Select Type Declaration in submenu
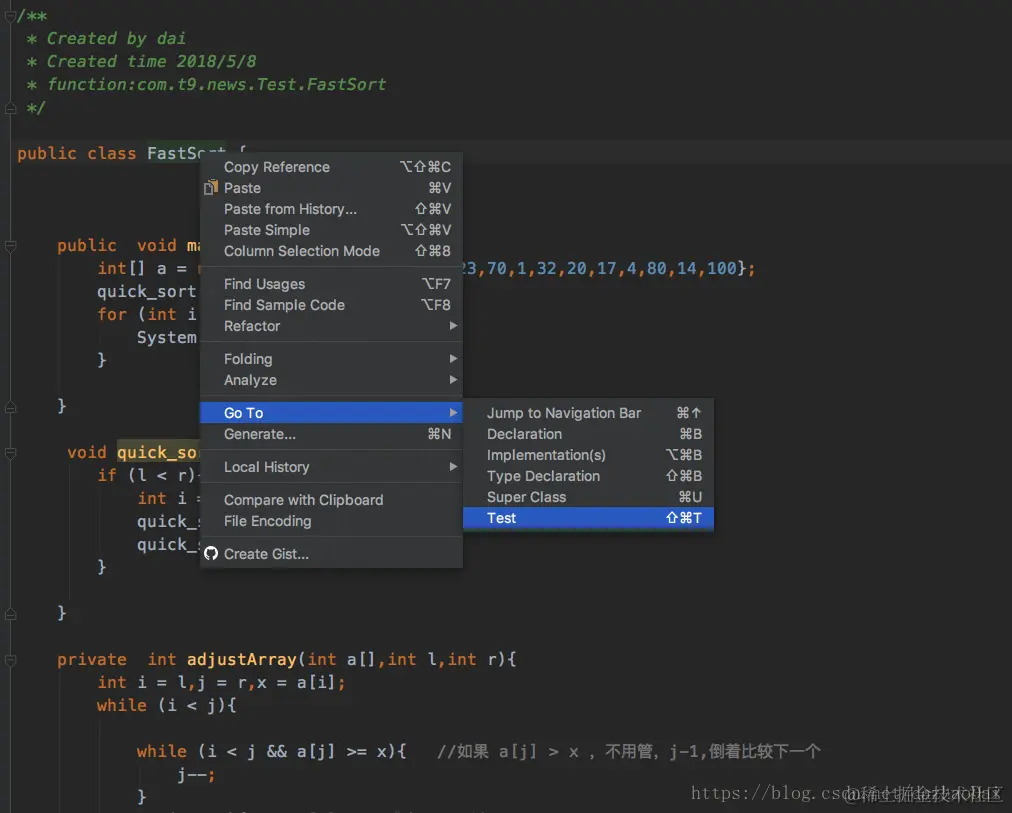The width and height of the screenshot is (1012, 813). click(x=589, y=476)
